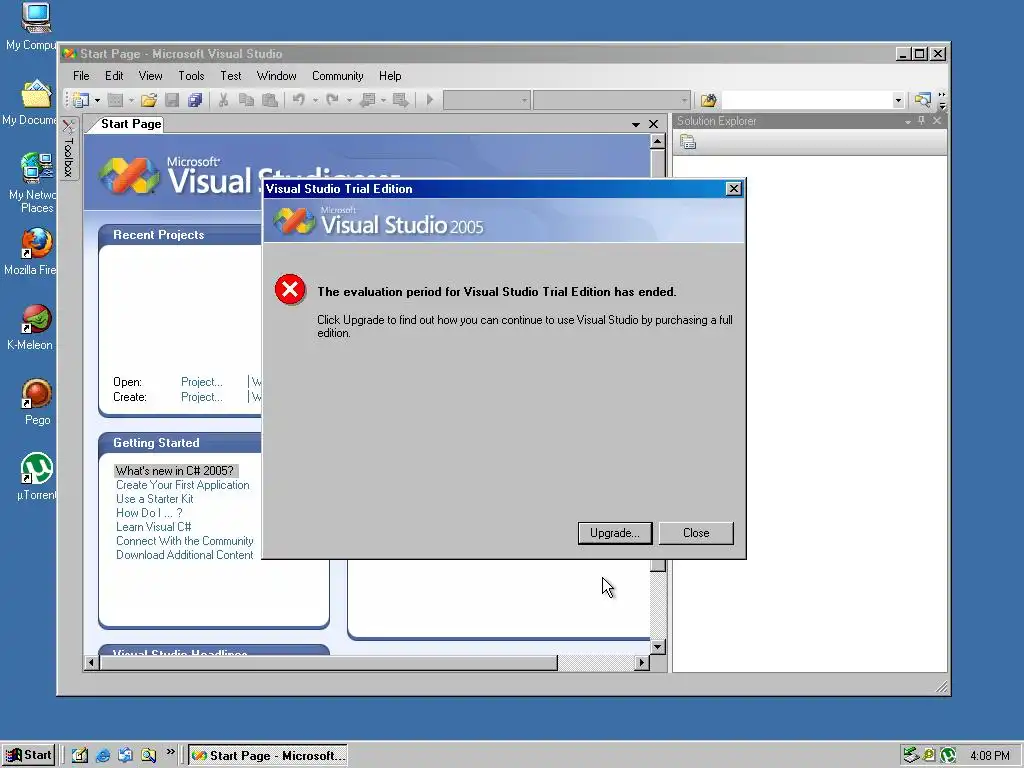1024x768 pixels.
Task: Click the Navigate Forward toolbar icon
Action: pos(401,100)
